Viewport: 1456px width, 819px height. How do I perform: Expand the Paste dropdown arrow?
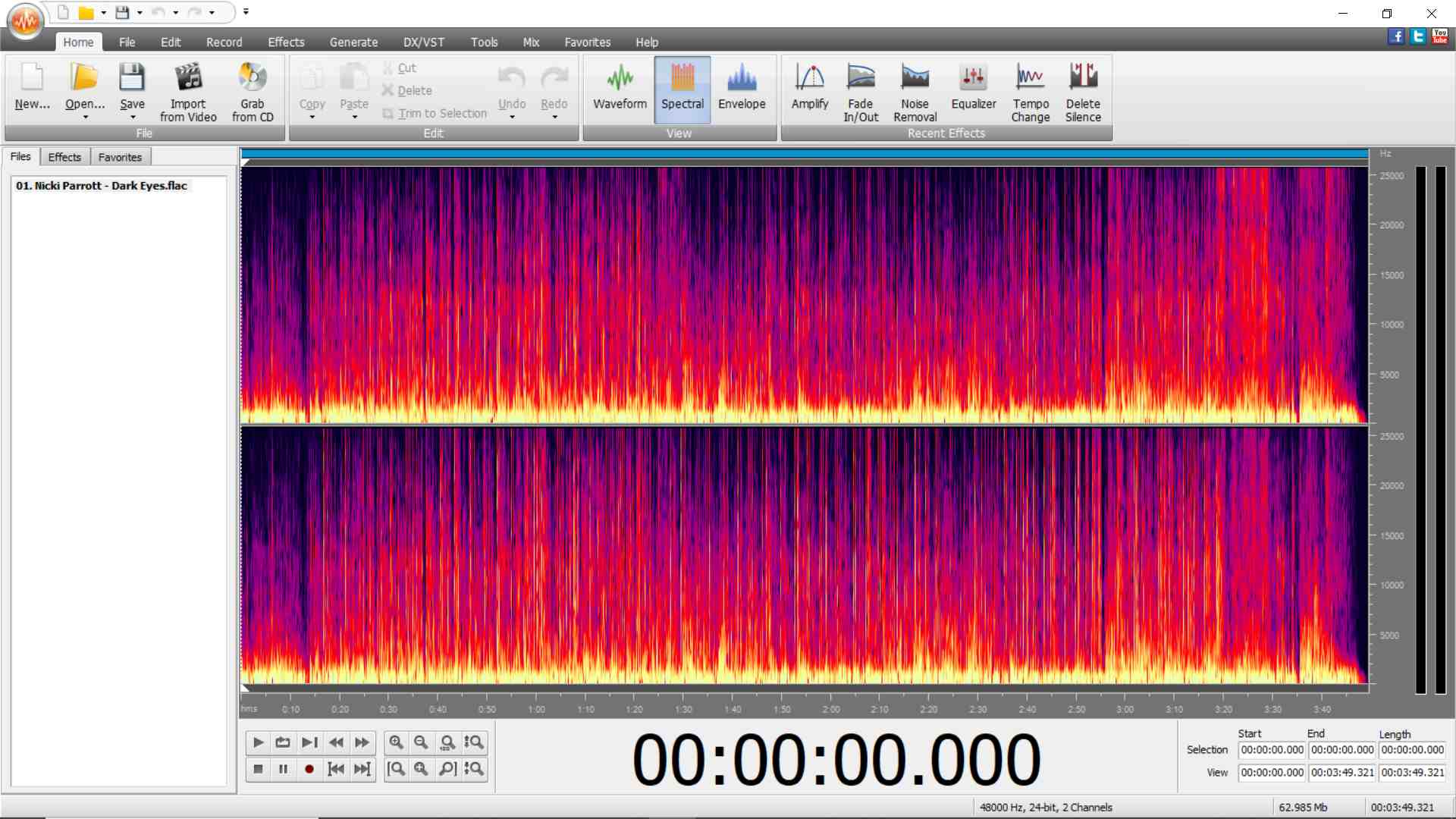(x=354, y=117)
